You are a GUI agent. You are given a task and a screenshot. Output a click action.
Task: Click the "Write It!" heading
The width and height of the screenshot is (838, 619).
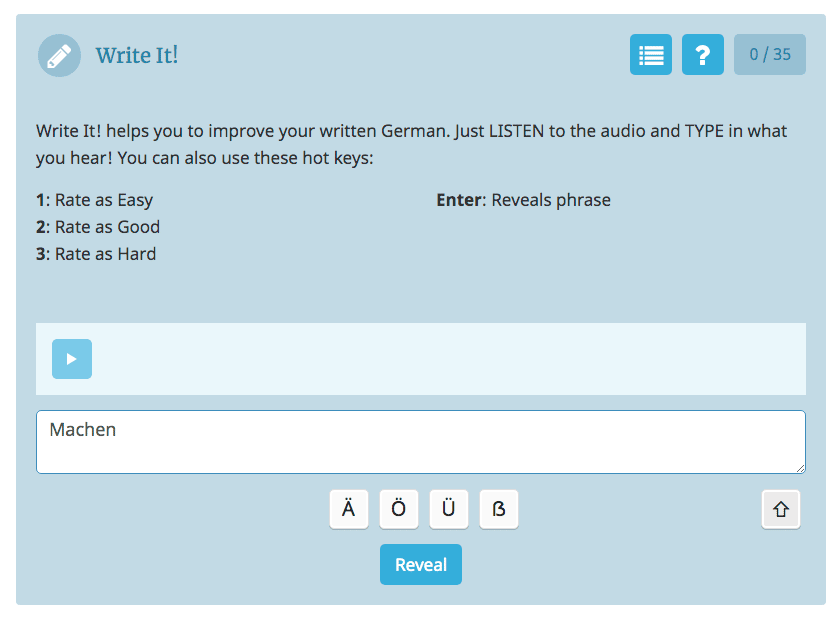click(x=137, y=55)
